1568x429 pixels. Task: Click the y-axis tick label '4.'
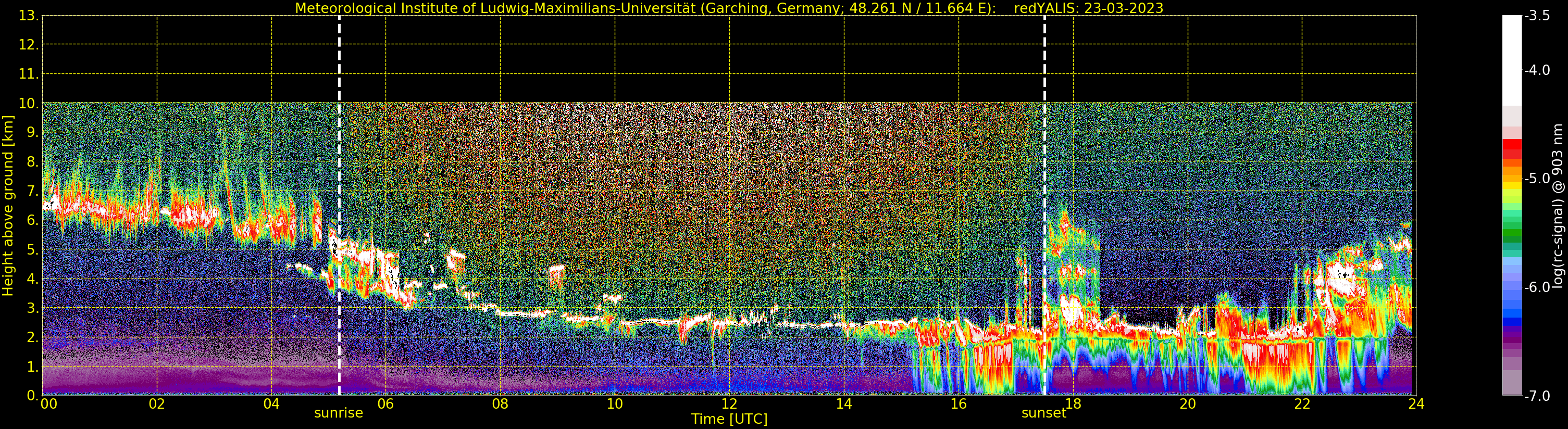coord(33,279)
